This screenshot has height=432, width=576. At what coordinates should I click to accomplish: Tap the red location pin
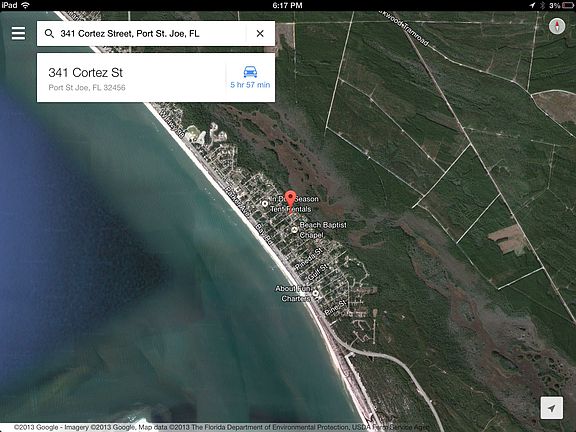[291, 201]
